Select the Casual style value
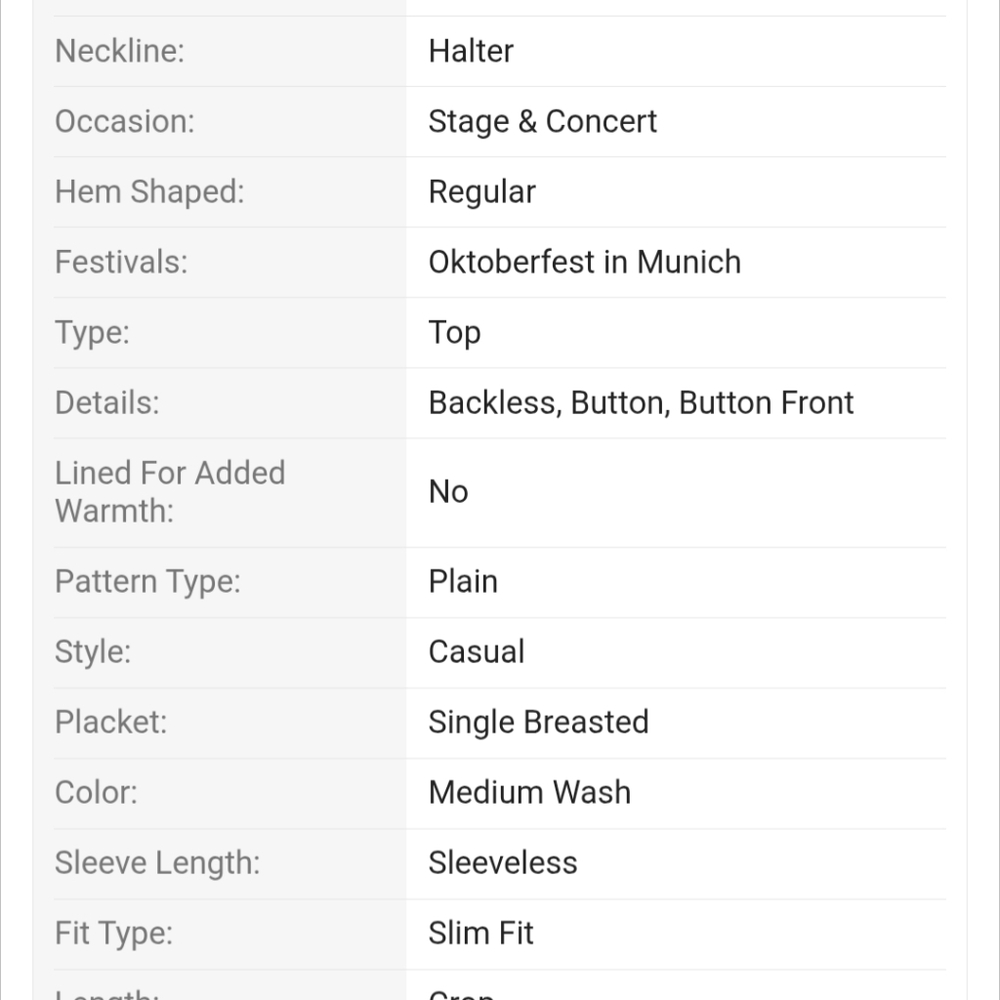 (x=476, y=652)
